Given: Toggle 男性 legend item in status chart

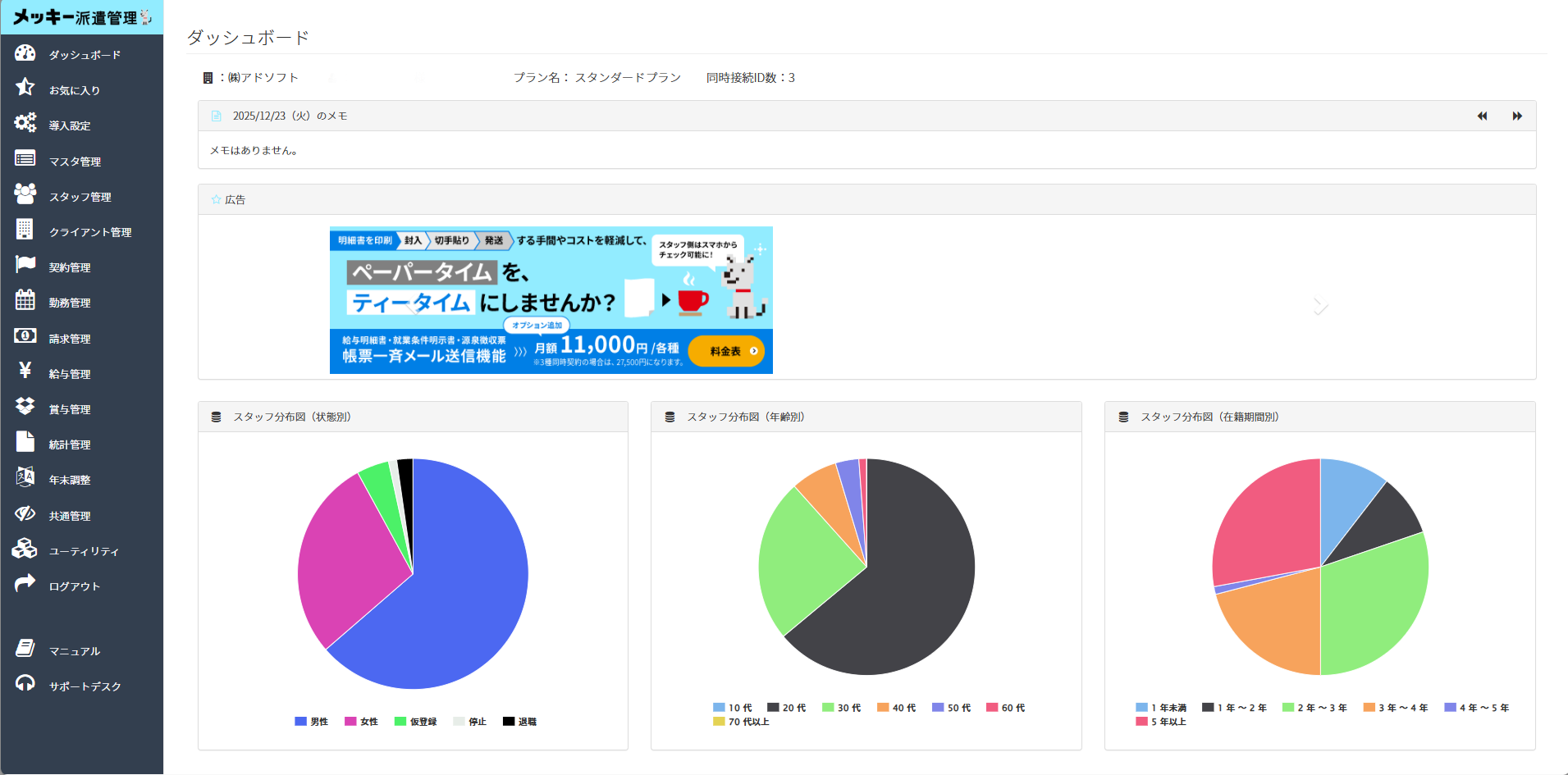Looking at the screenshot, I should click(x=312, y=722).
